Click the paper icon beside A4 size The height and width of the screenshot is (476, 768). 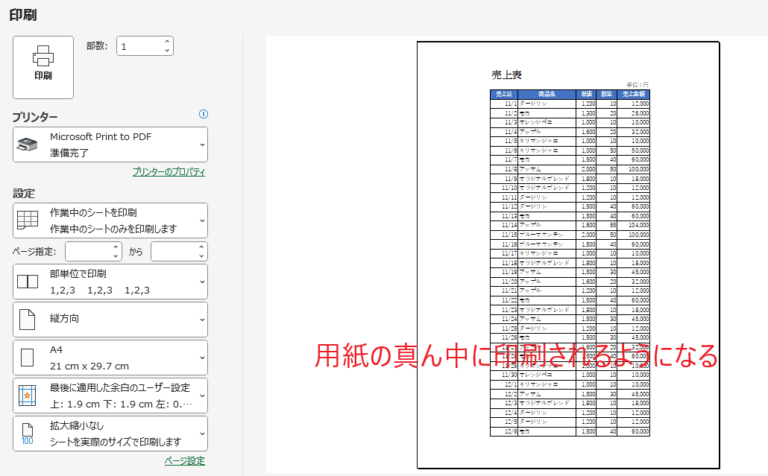pos(27,358)
